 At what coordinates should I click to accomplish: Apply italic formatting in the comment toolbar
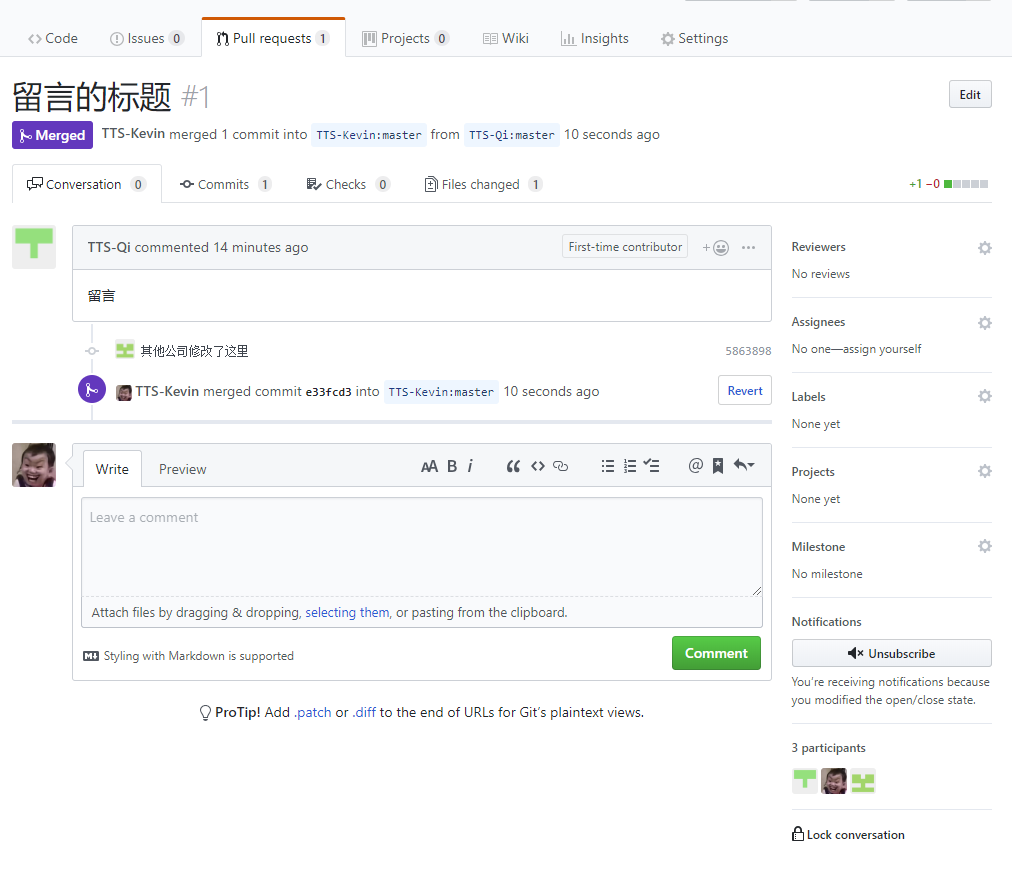[x=471, y=467]
